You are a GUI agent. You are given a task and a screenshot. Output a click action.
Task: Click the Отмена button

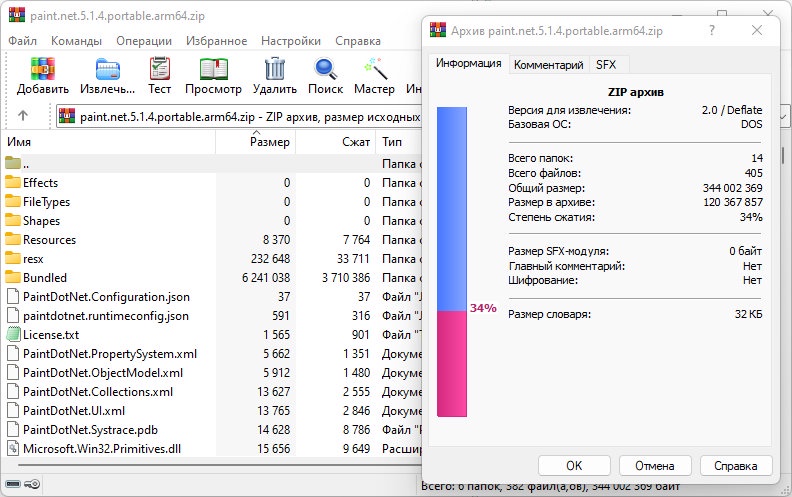coord(655,465)
